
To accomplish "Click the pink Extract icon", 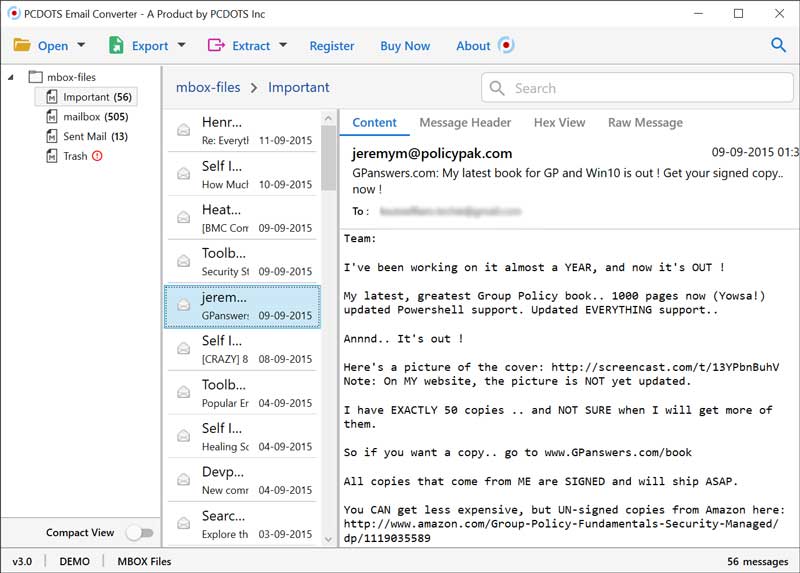I will [216, 45].
